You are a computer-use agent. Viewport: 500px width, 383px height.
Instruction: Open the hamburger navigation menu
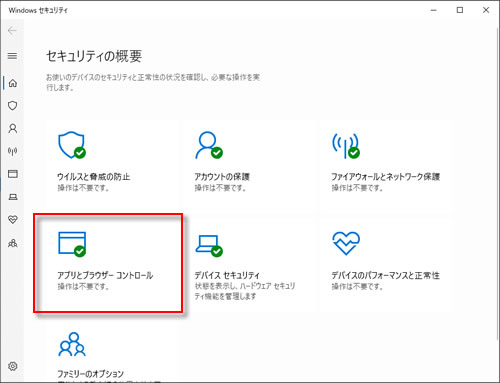(x=12, y=56)
